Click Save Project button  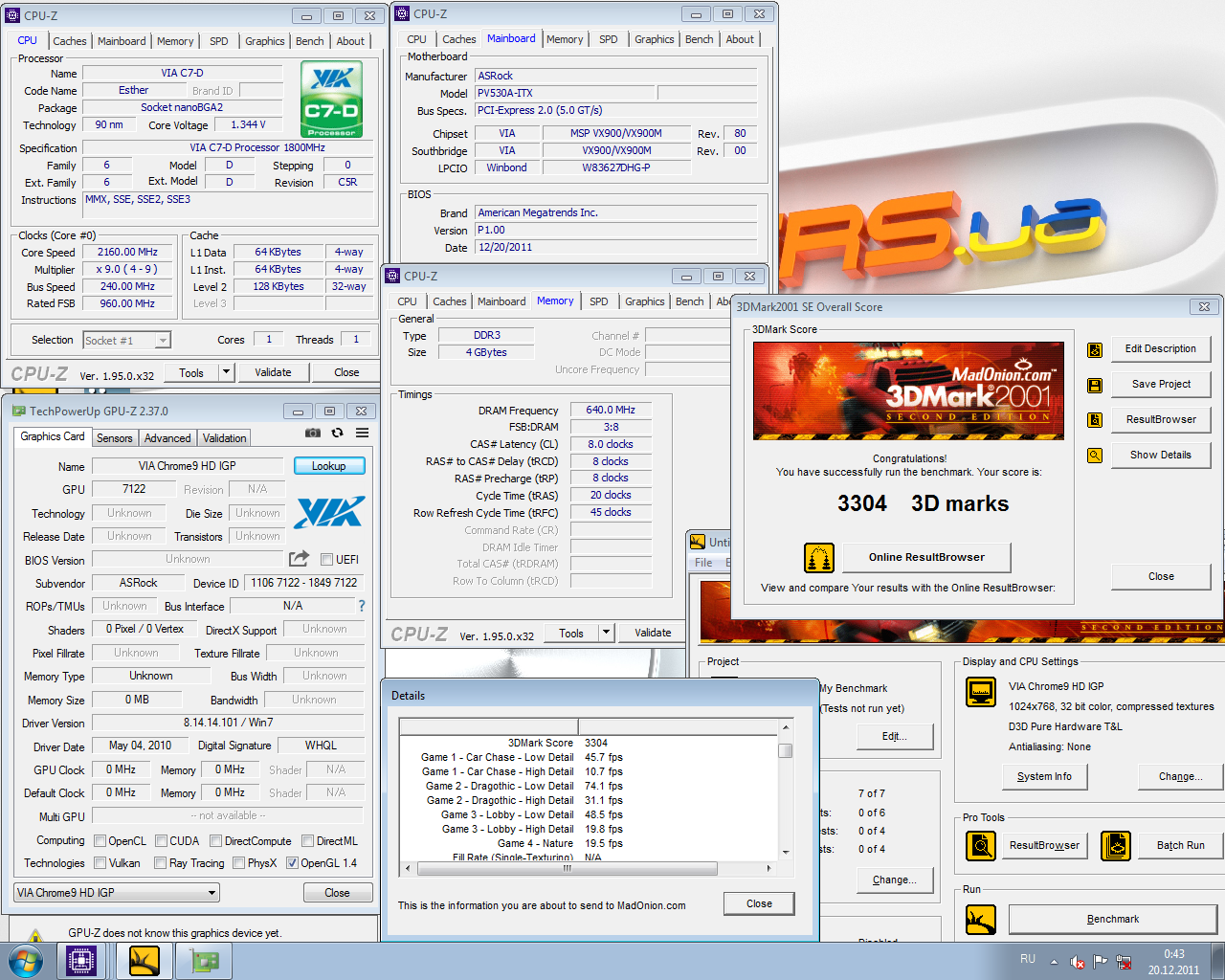tap(1161, 384)
